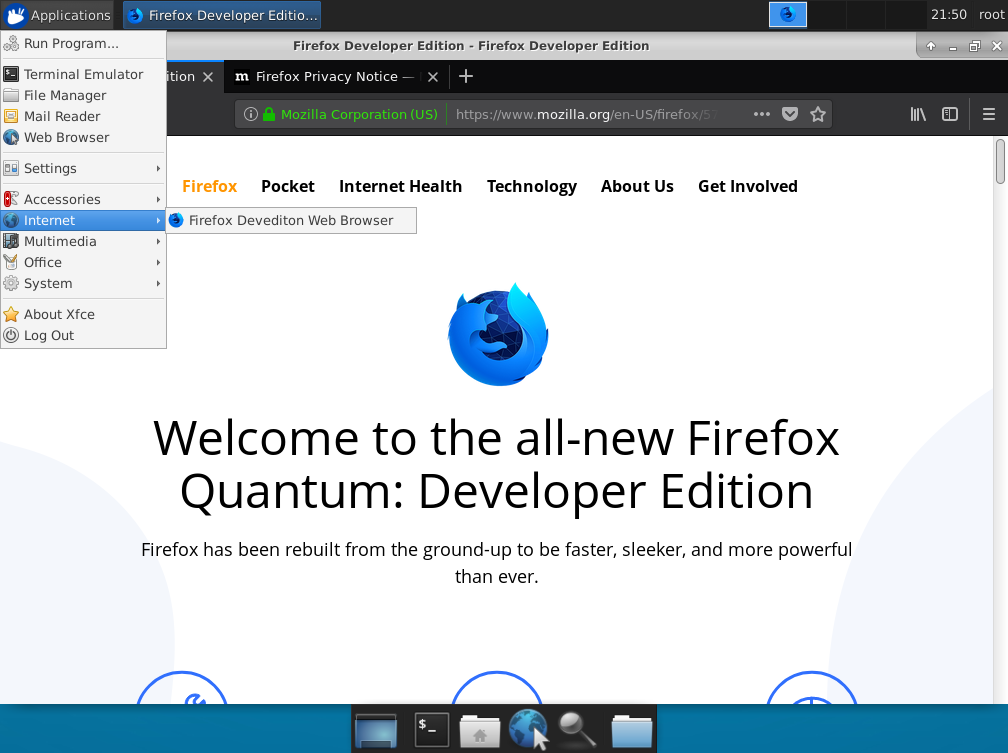Select the highlighted Internet submenu
The width and height of the screenshot is (1008, 753).
coord(84,221)
